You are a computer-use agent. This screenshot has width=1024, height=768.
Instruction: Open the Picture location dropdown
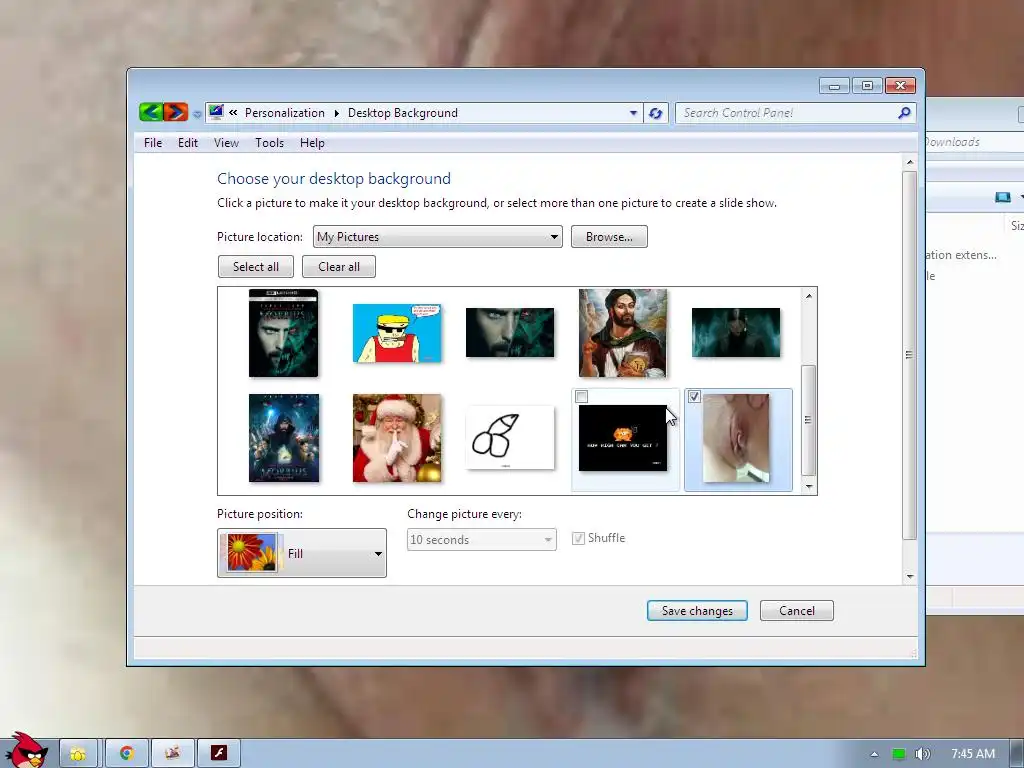pos(438,236)
